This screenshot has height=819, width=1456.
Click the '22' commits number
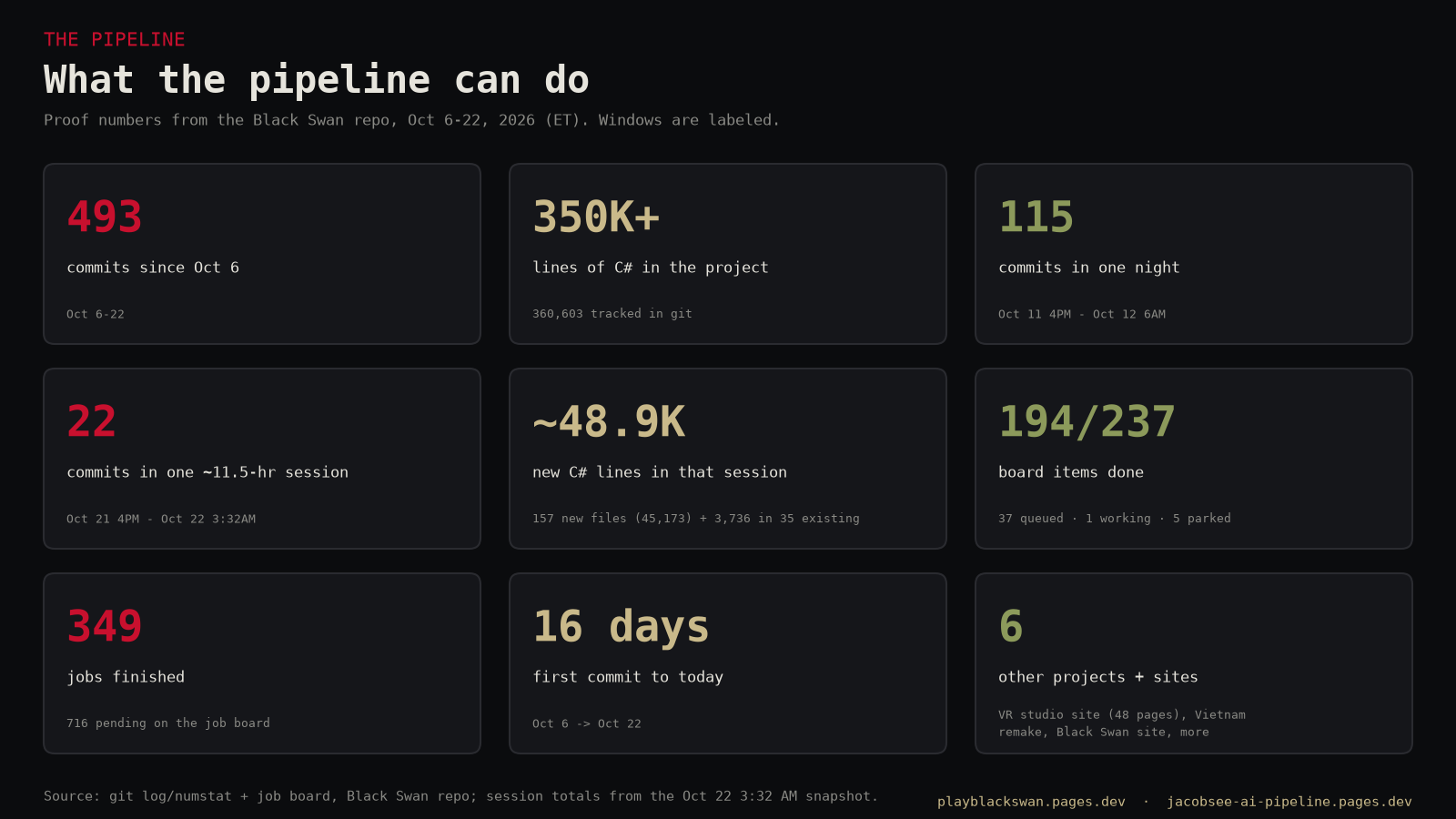point(92,421)
